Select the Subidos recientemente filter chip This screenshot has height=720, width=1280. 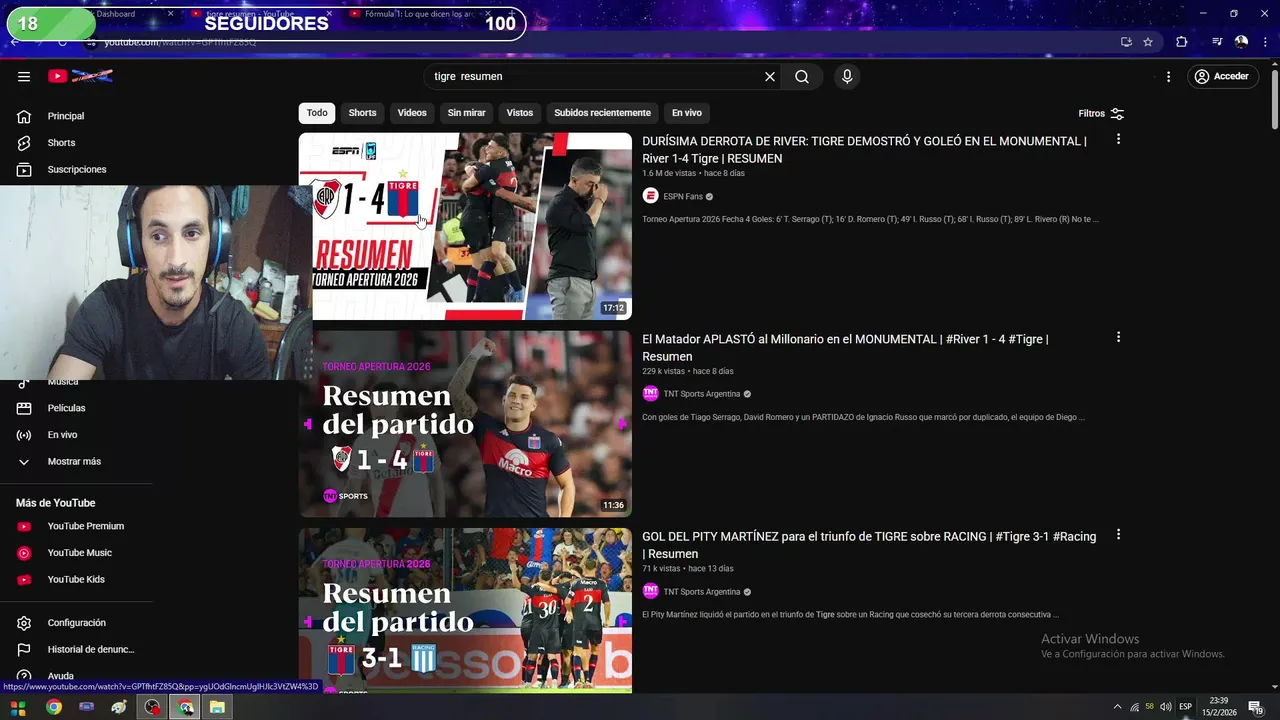[x=602, y=113]
